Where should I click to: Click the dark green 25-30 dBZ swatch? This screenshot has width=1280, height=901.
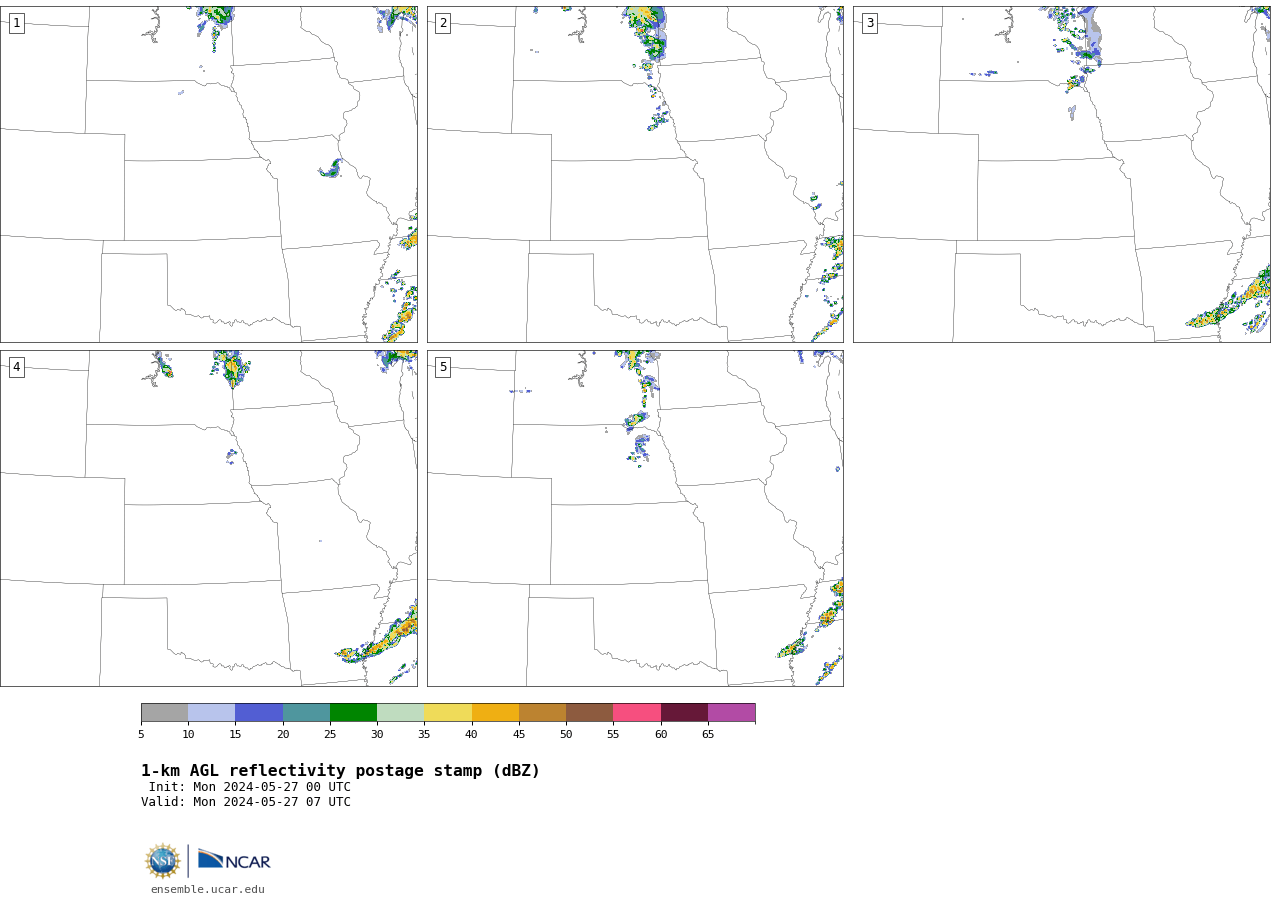click(x=353, y=713)
